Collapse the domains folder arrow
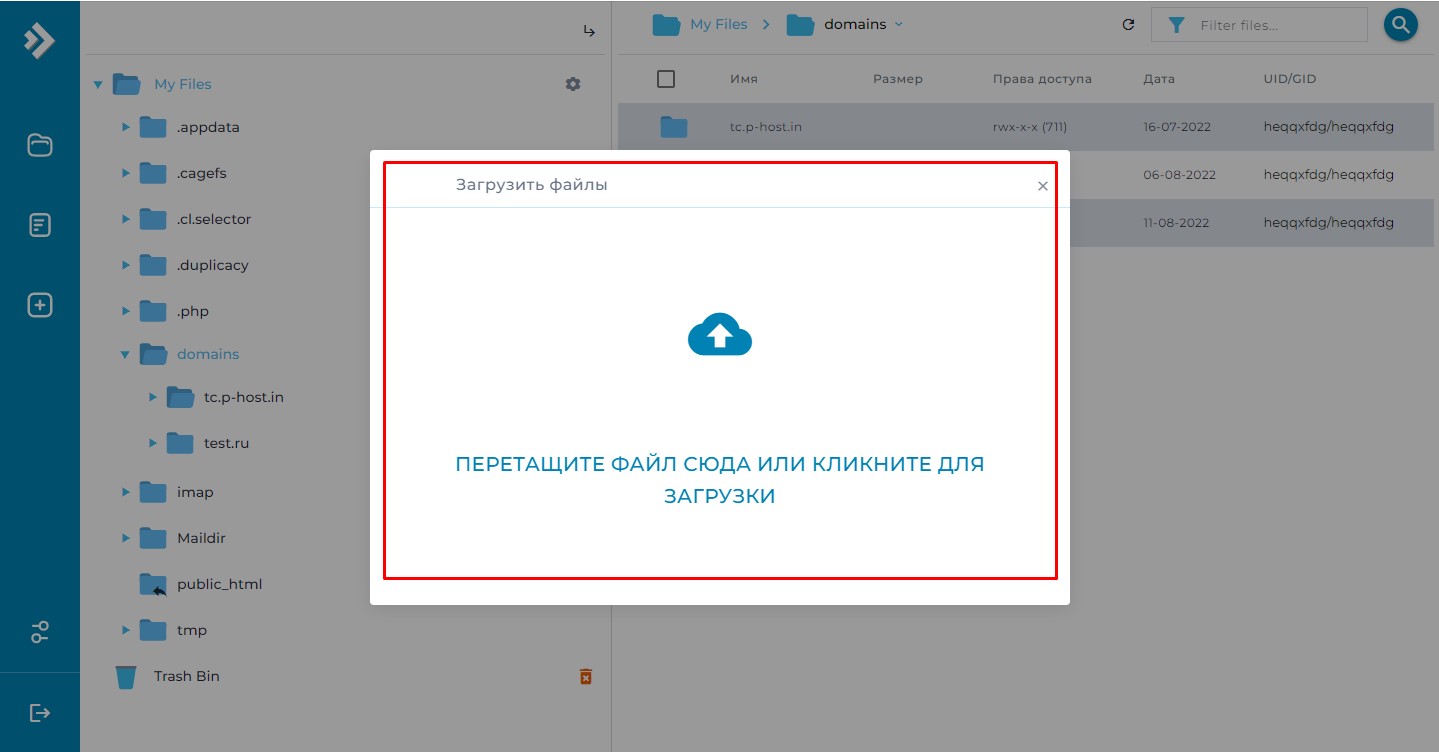1439x752 pixels. [126, 354]
